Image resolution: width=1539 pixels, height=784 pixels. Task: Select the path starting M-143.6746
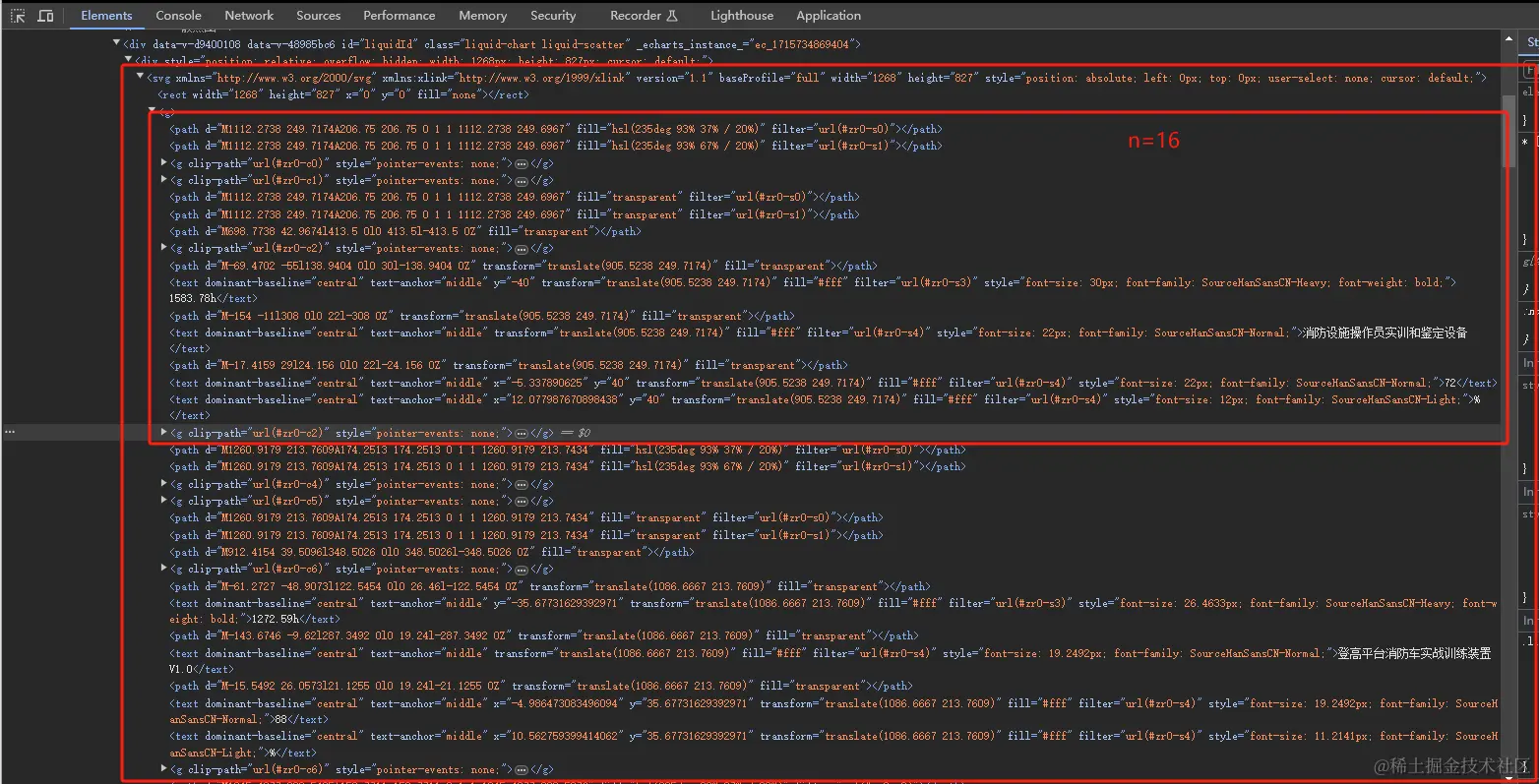[543, 635]
